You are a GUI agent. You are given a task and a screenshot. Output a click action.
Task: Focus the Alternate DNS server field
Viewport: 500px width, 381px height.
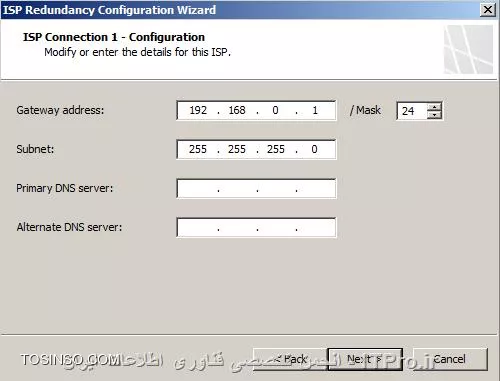tap(256, 228)
